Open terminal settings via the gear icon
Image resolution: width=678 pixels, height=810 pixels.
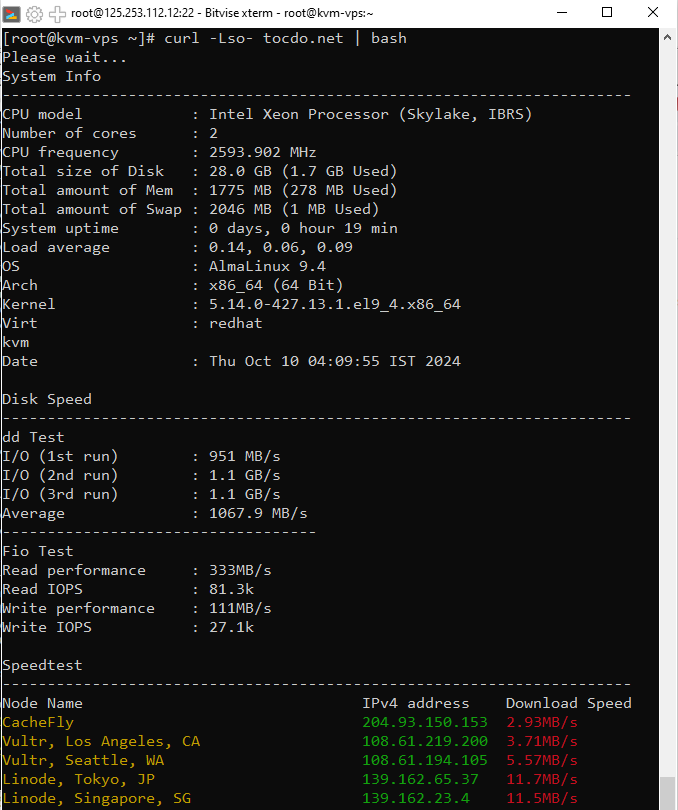[x=34, y=14]
